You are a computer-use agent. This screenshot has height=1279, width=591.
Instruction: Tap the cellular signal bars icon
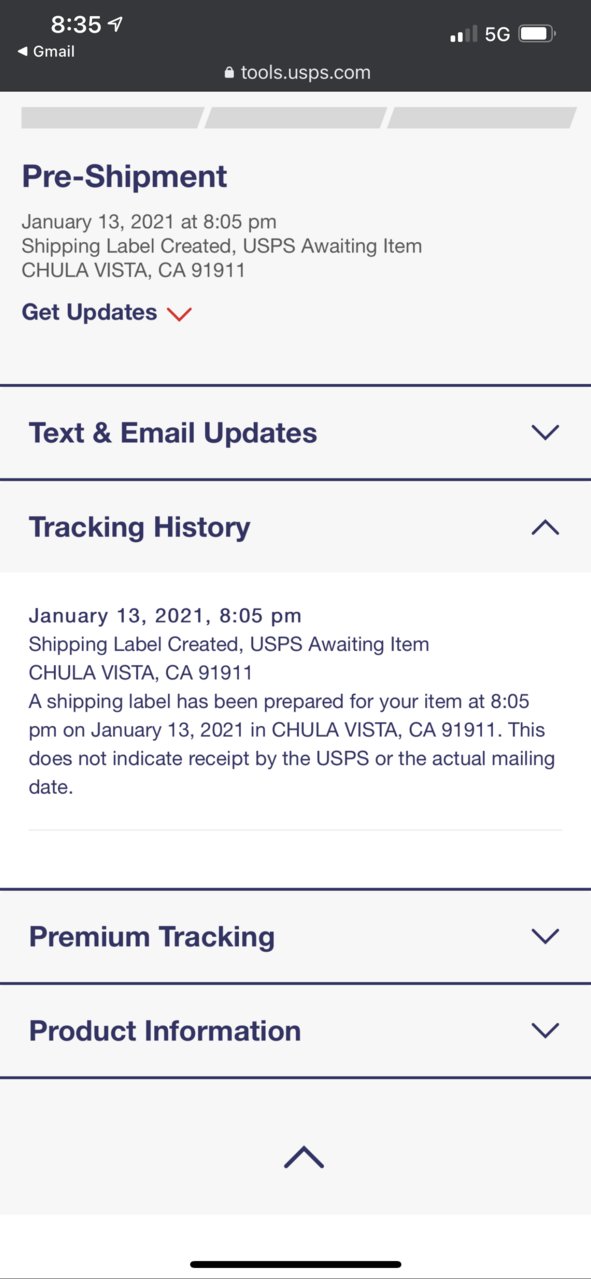coord(463,35)
